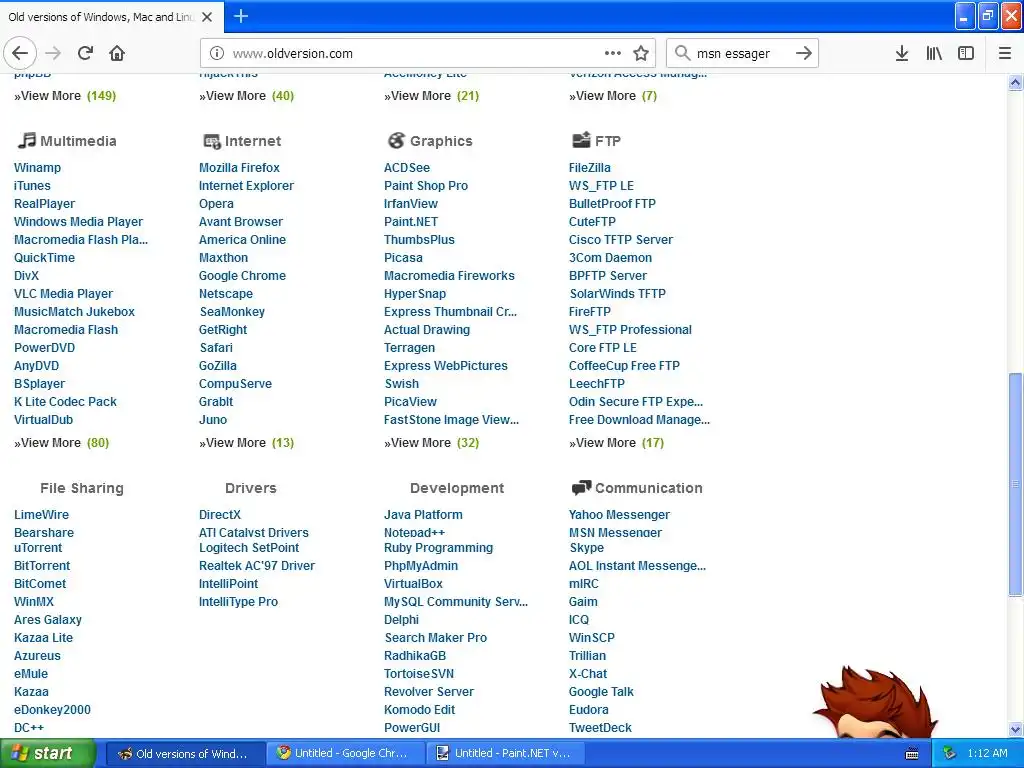This screenshot has height=768, width=1024.
Task: View more Internet programs (13)
Action: [x=247, y=443]
